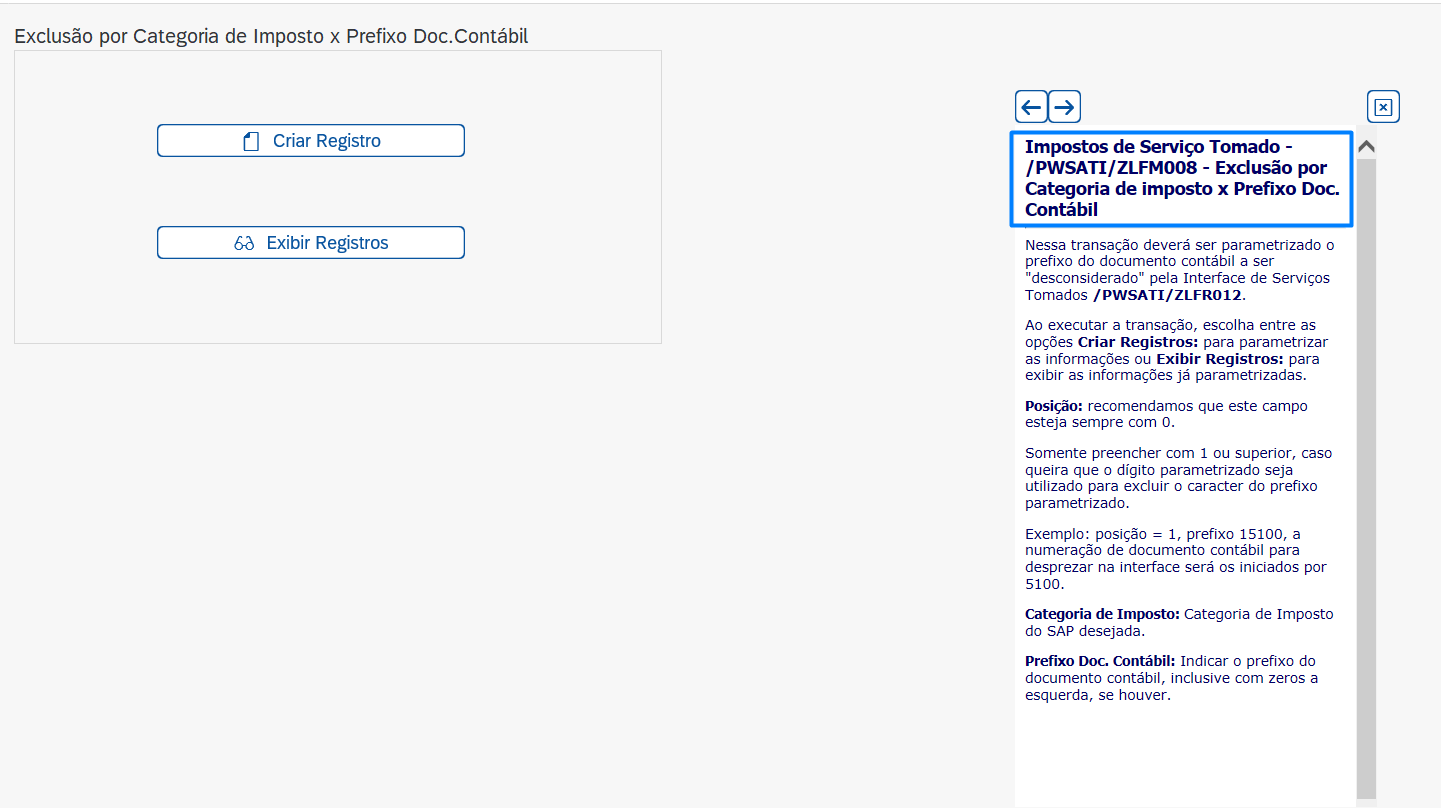The image size is (1441, 808).
Task: Click the glasses icon beside Exibir Registros
Action: pyautogui.click(x=244, y=243)
